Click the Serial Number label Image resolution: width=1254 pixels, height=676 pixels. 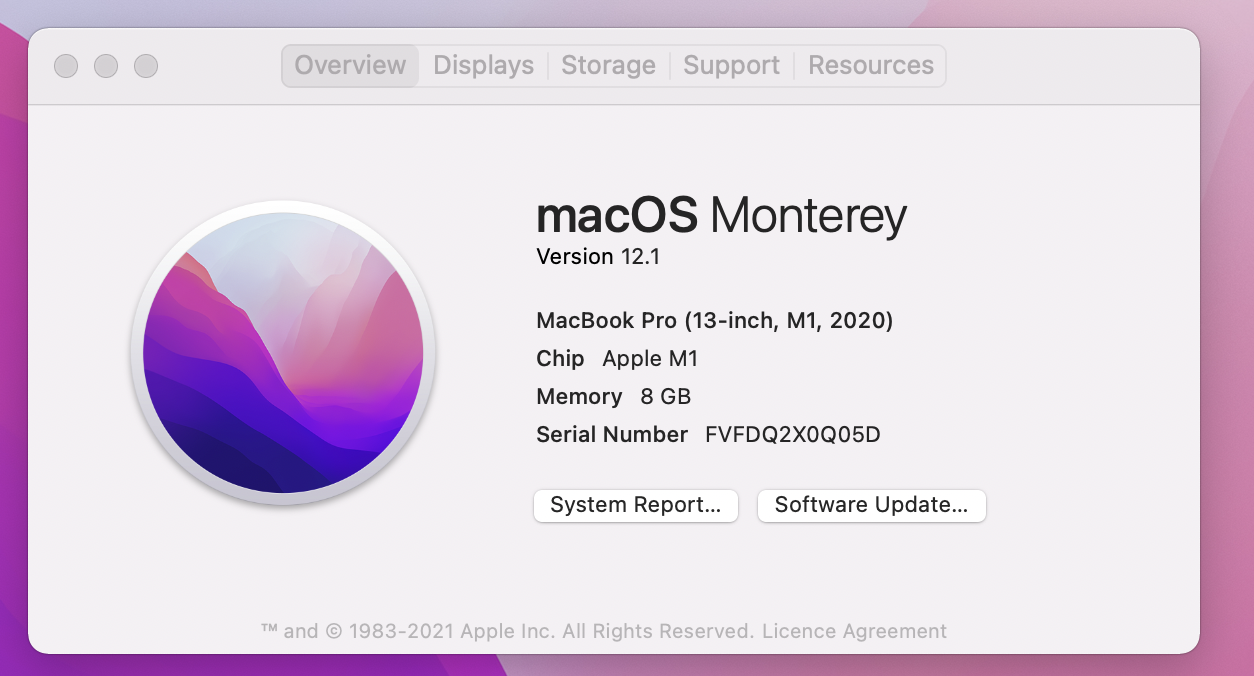612,434
